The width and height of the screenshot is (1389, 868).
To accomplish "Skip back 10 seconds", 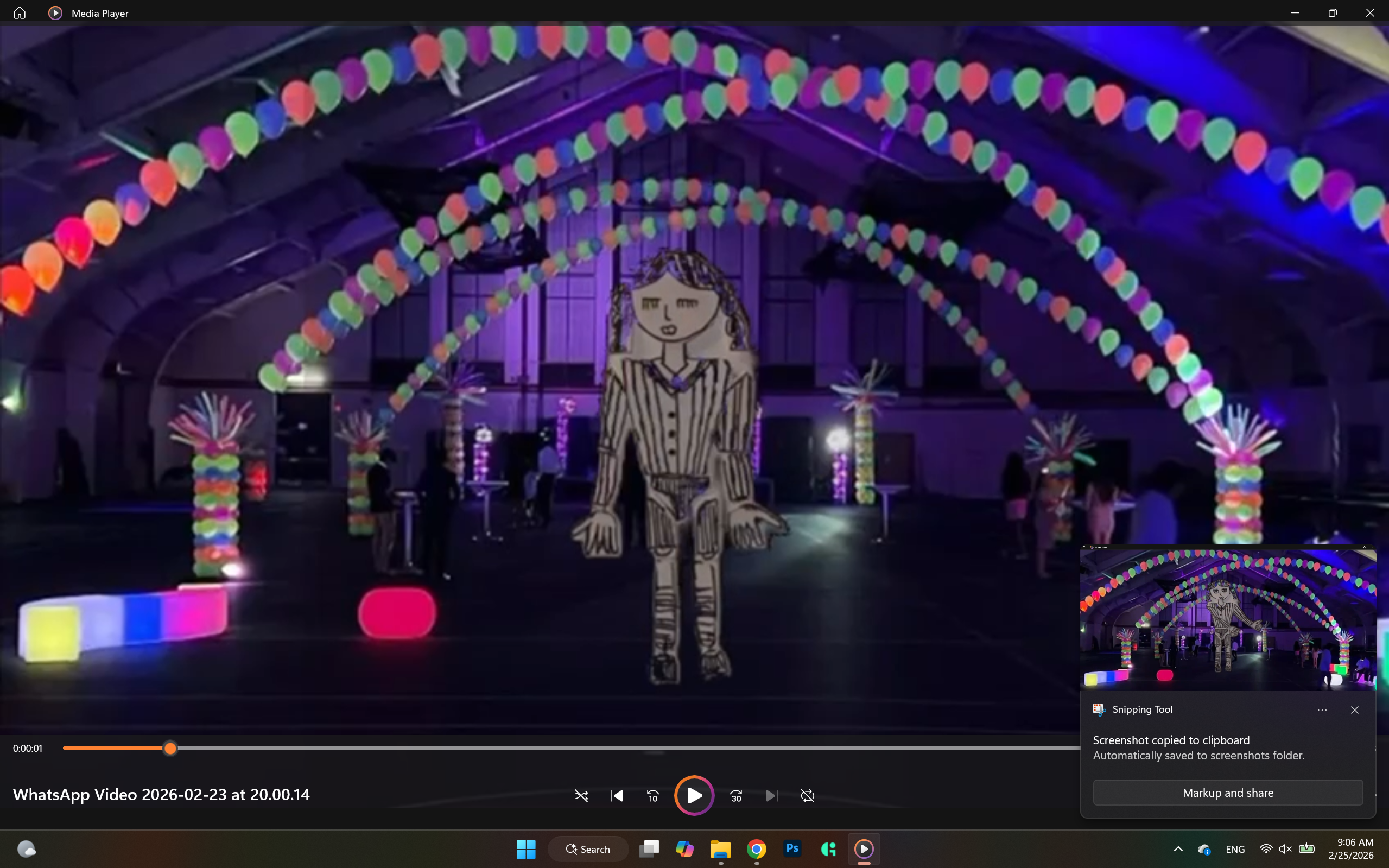I will [652, 796].
